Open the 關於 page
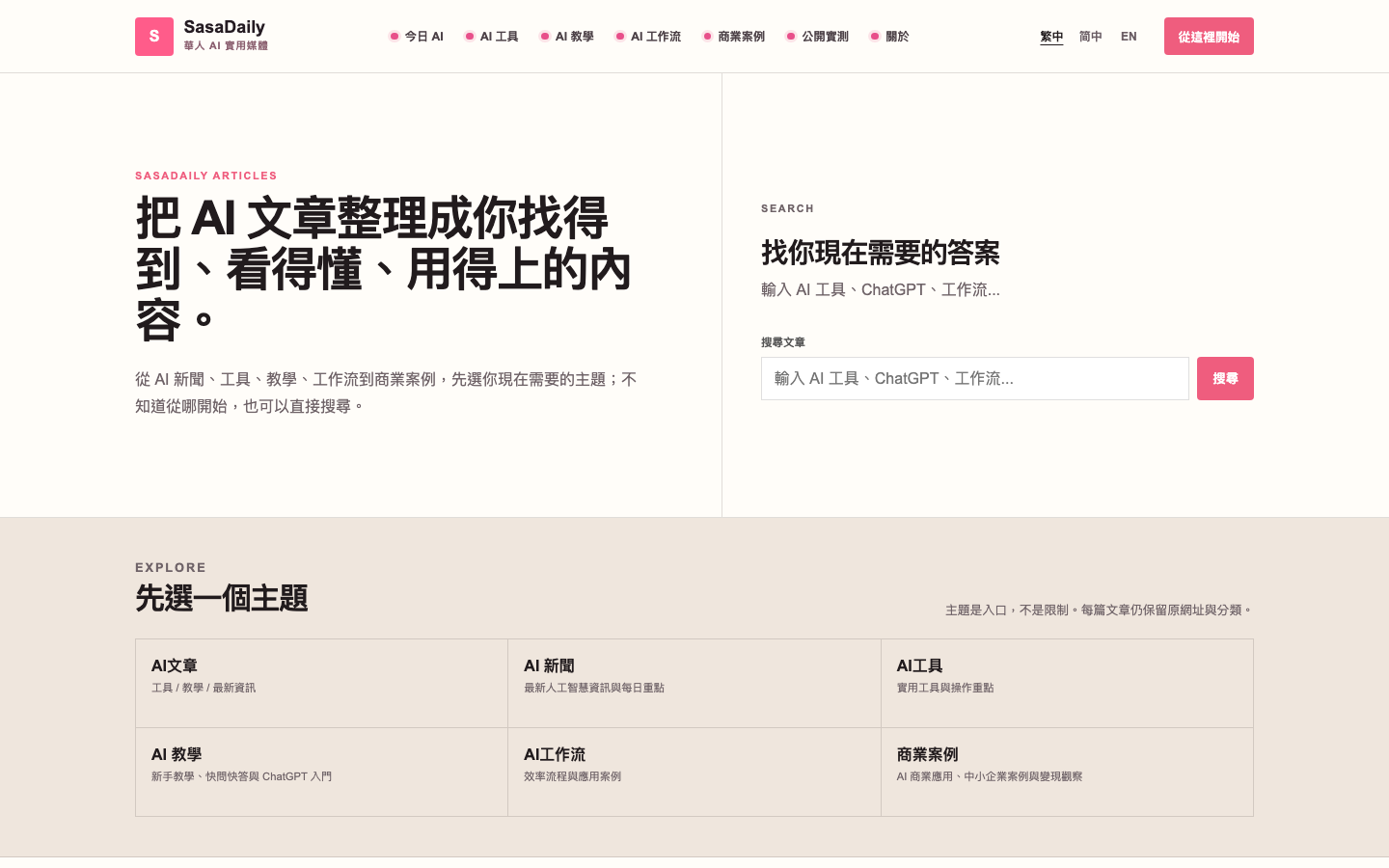 (x=889, y=37)
